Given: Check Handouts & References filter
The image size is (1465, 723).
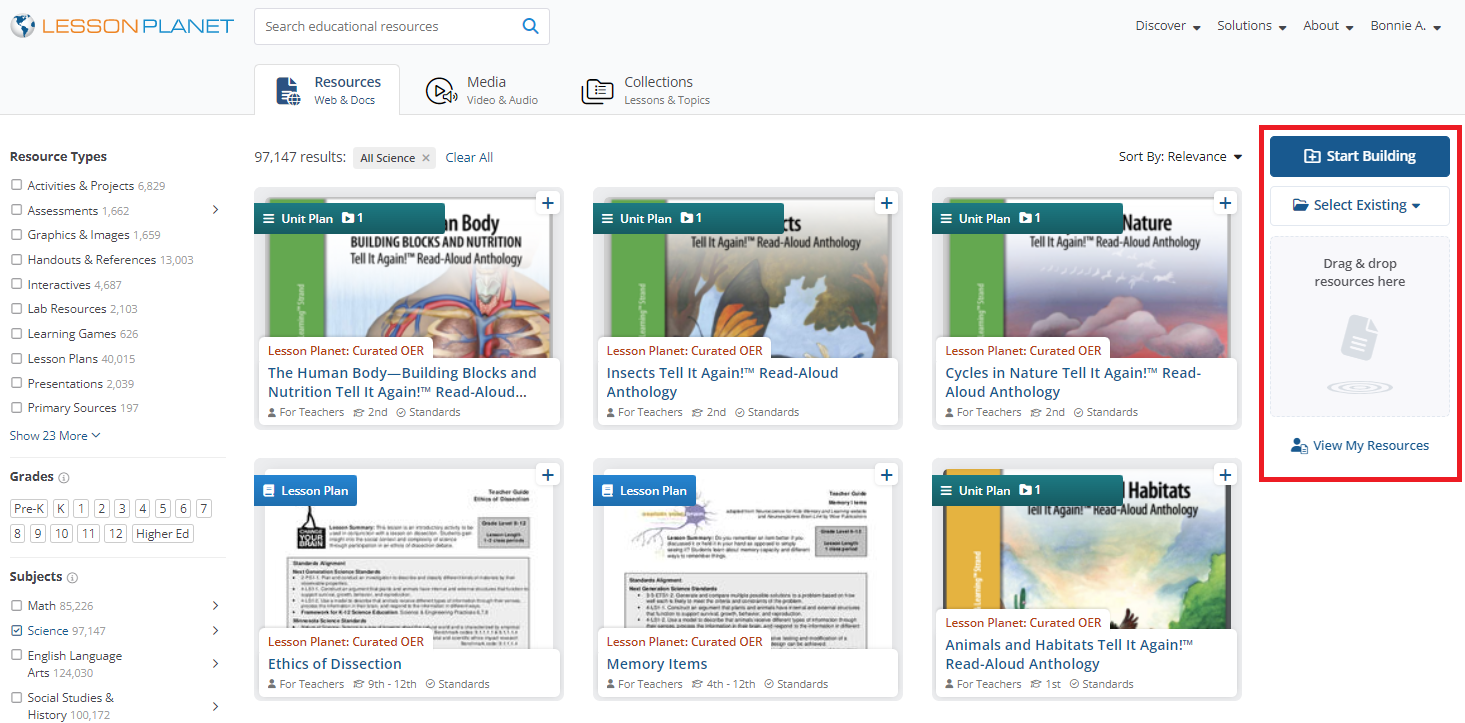Looking at the screenshot, I should 16,259.
